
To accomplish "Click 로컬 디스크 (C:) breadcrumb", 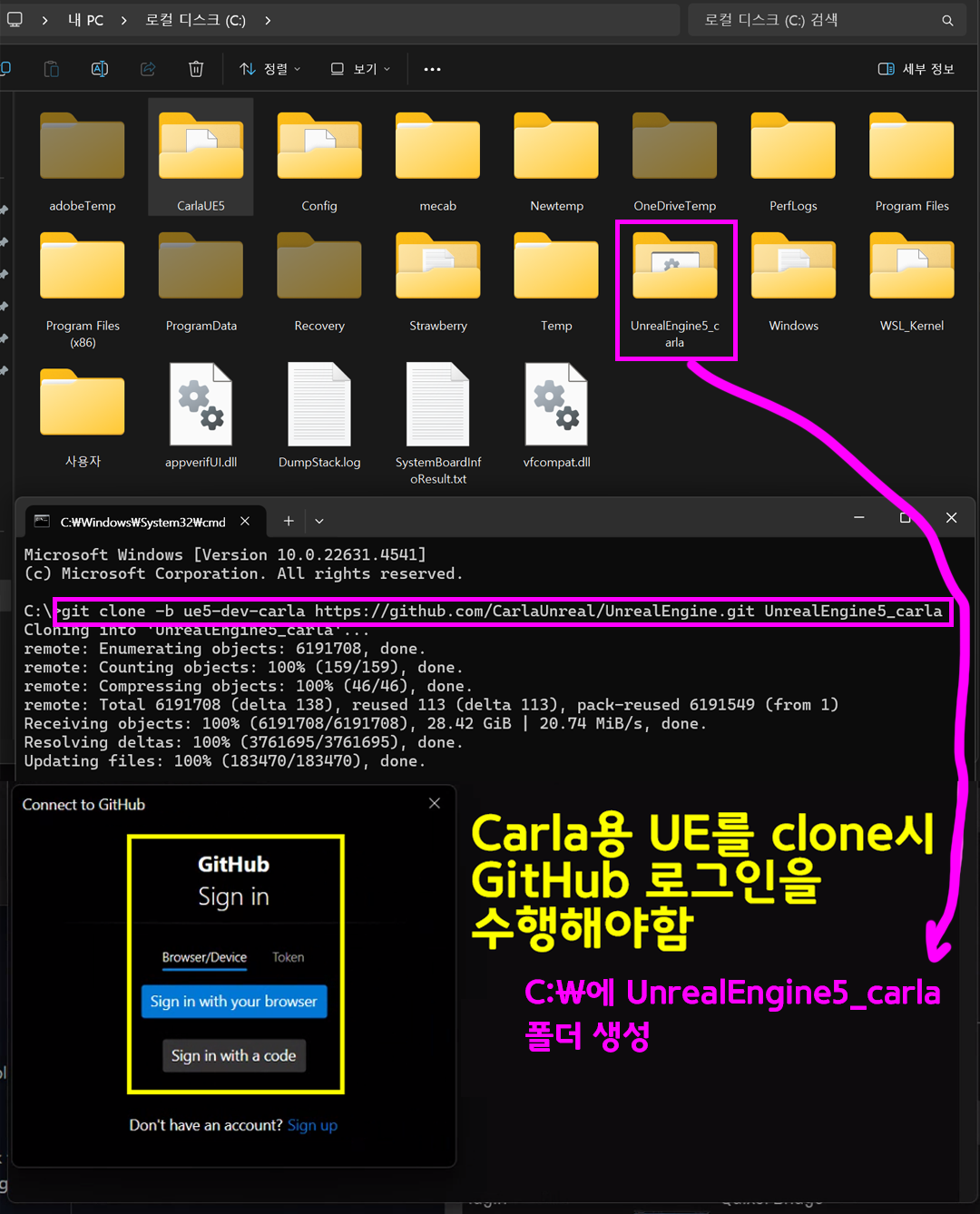I will (x=196, y=20).
